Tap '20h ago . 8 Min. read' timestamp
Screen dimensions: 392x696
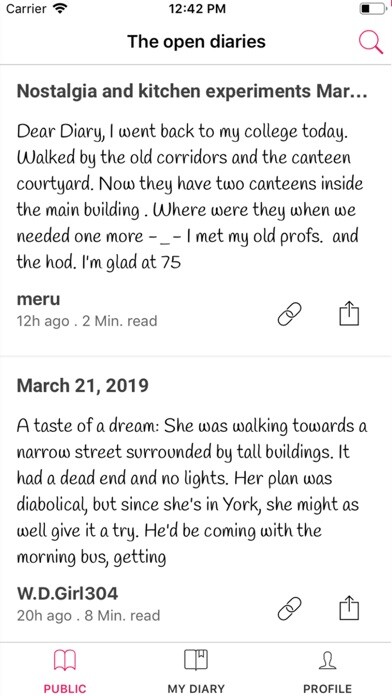click(x=88, y=616)
